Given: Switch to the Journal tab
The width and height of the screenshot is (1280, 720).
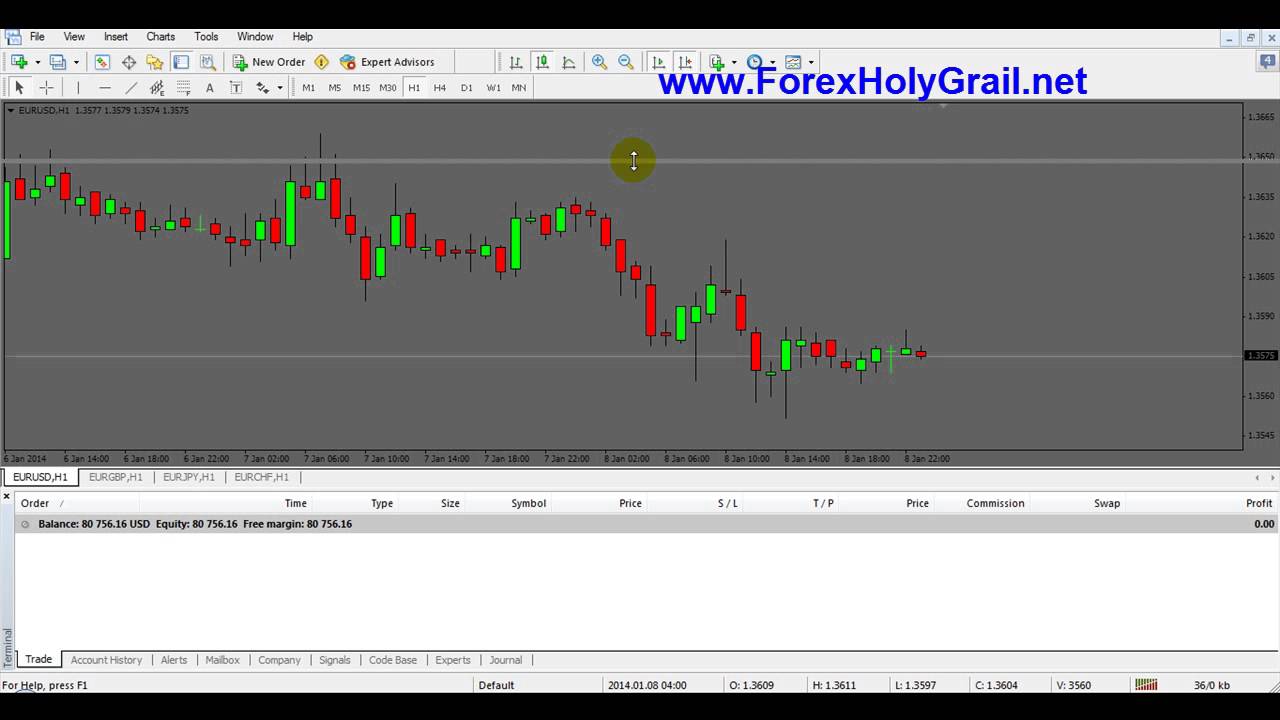Looking at the screenshot, I should click(505, 660).
